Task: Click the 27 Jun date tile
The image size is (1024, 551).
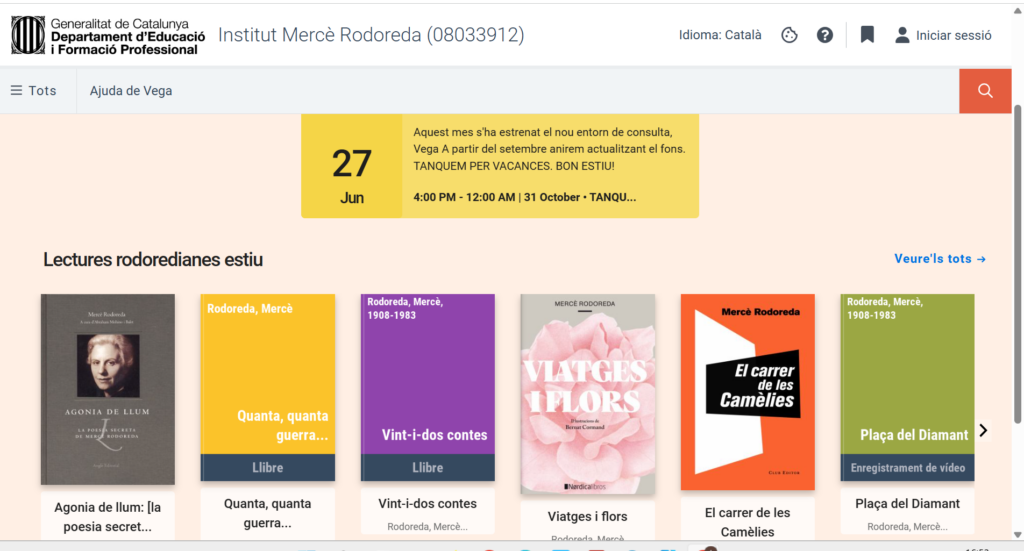Action: coord(351,166)
